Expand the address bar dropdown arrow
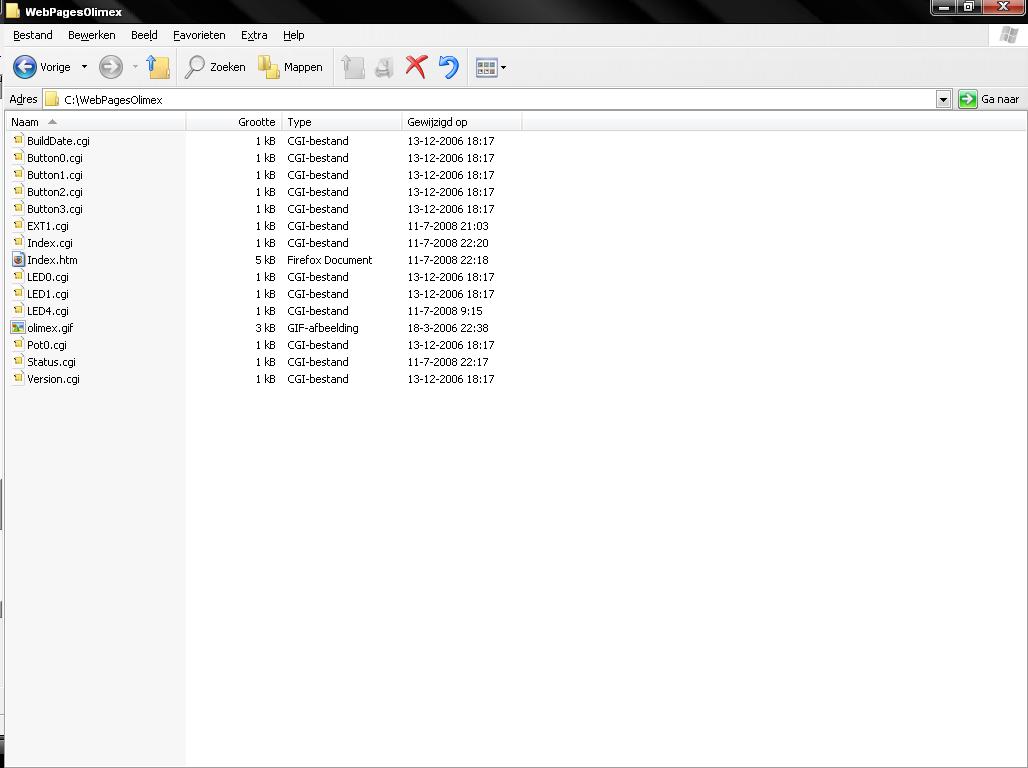Viewport: 1028px width, 768px height. click(x=943, y=99)
